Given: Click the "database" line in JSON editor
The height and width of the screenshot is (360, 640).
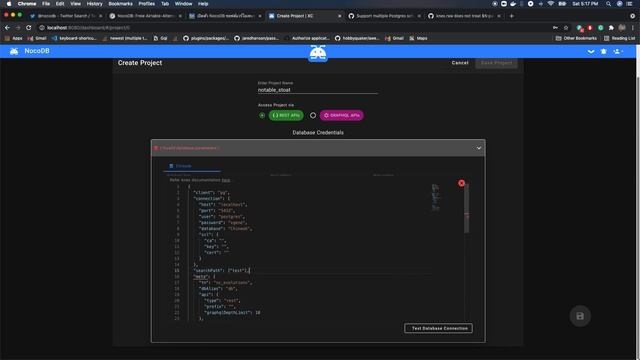Looking at the screenshot, I should 225,229.
